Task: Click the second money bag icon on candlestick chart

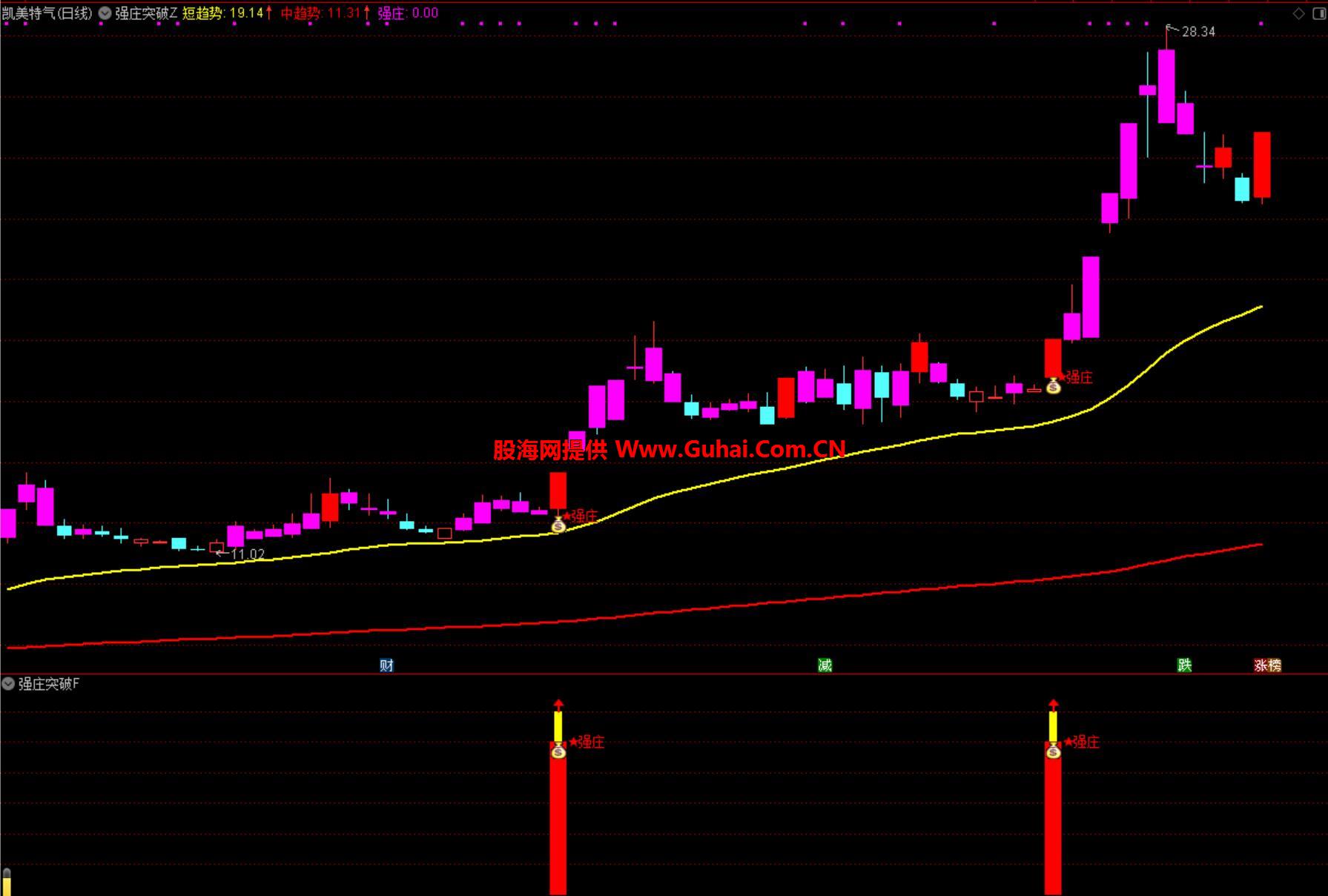Action: point(1053,386)
